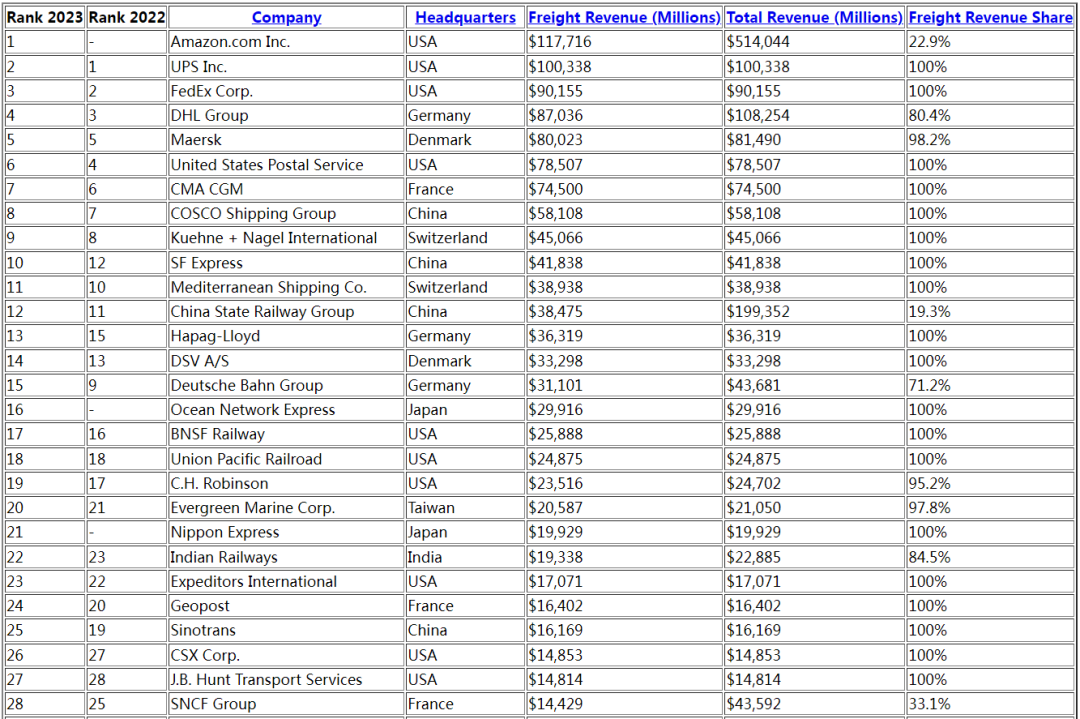Click China State Railway Group cell
The image size is (1080, 719).
tap(287, 312)
